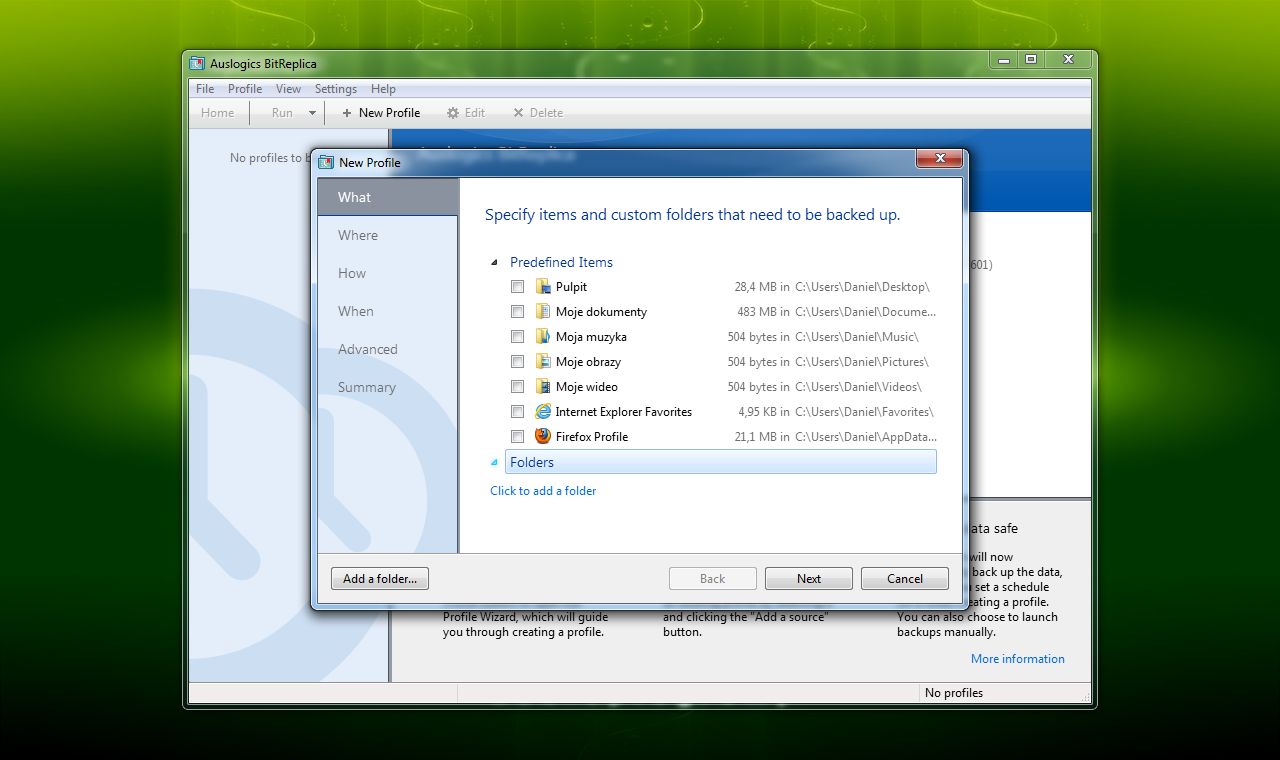Image resolution: width=1280 pixels, height=760 pixels.
Task: Click the Pulpit desktop folder icon
Action: 543,286
